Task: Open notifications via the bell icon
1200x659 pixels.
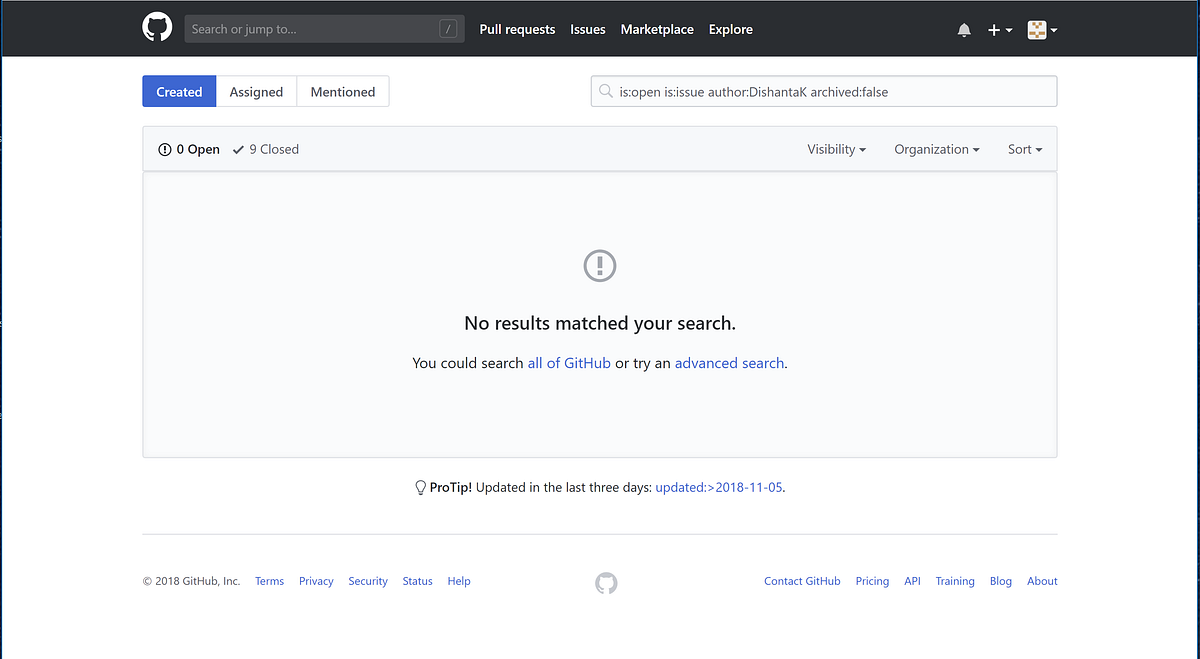Action: pyautogui.click(x=964, y=29)
